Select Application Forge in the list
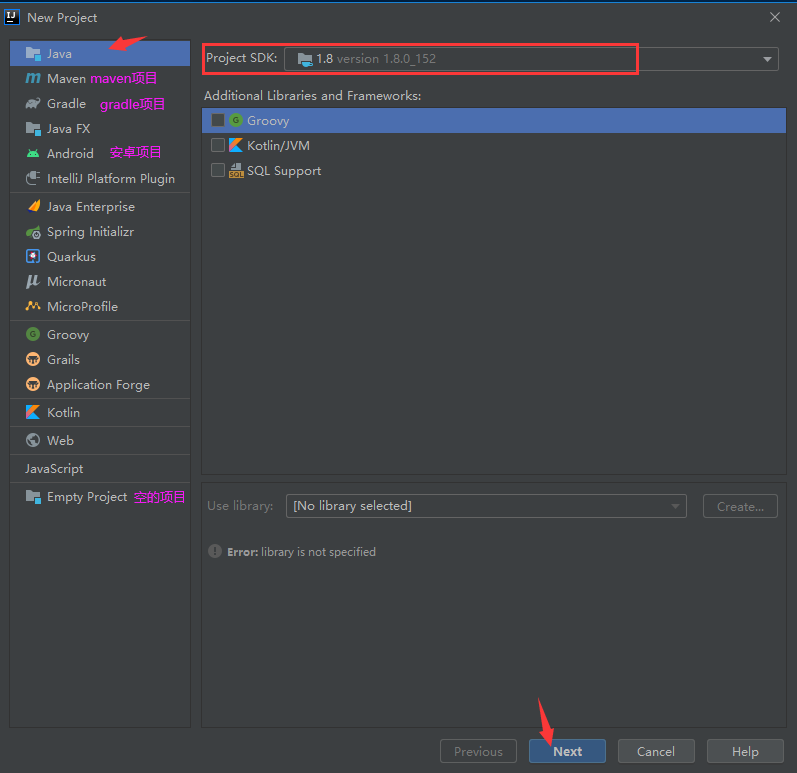This screenshot has width=797, height=773. pyautogui.click(x=100, y=384)
